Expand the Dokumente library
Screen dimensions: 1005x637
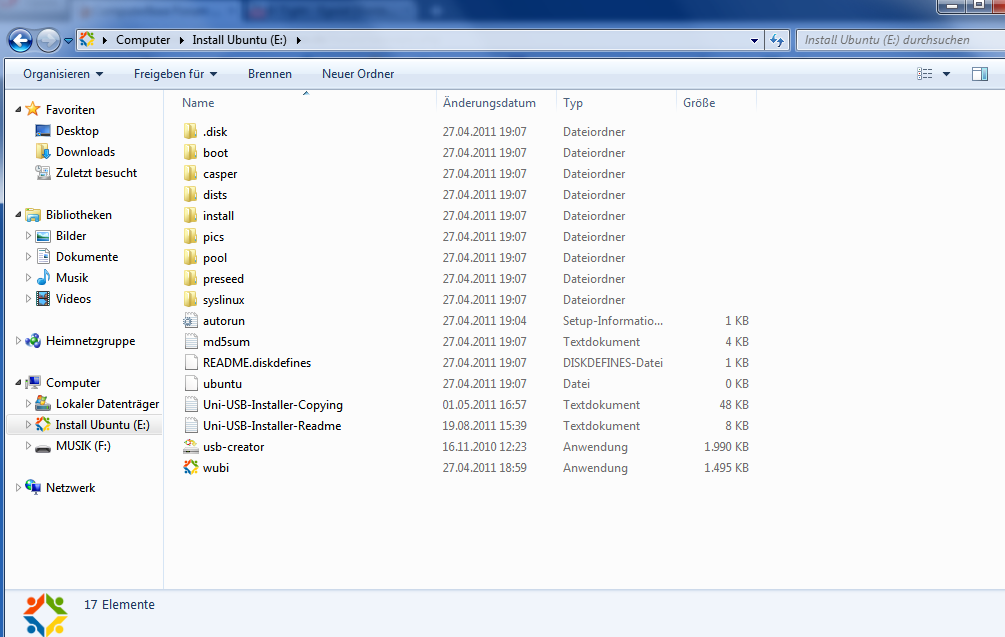(x=28, y=257)
